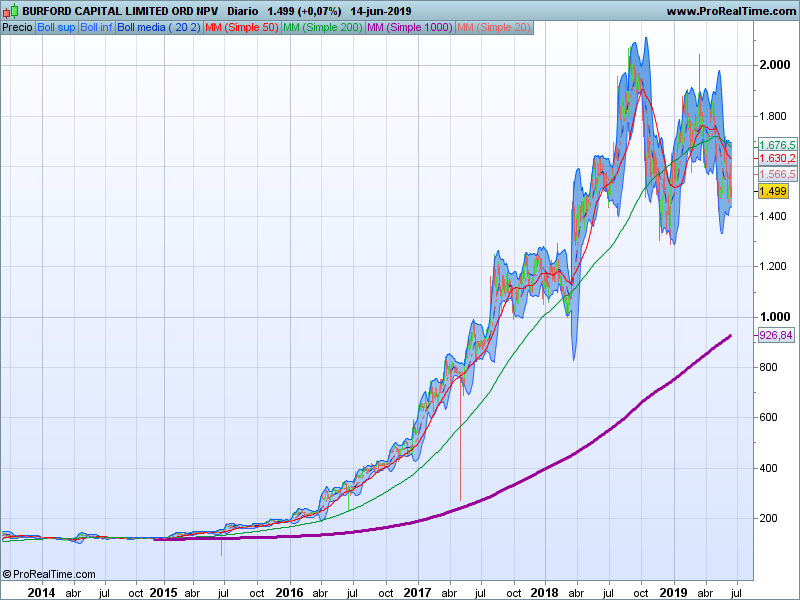Open the Boll media (20 2) indicator label
This screenshot has width=800, height=600.
click(x=159, y=28)
